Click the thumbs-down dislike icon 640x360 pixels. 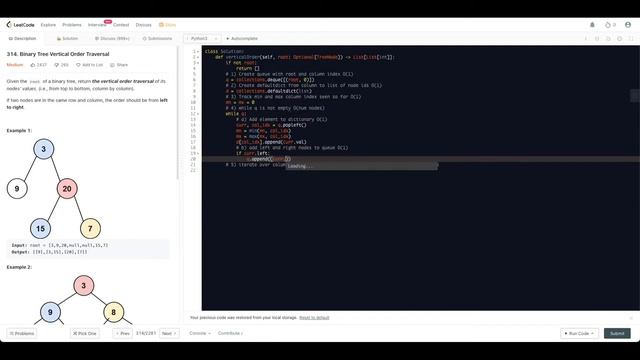click(56, 65)
